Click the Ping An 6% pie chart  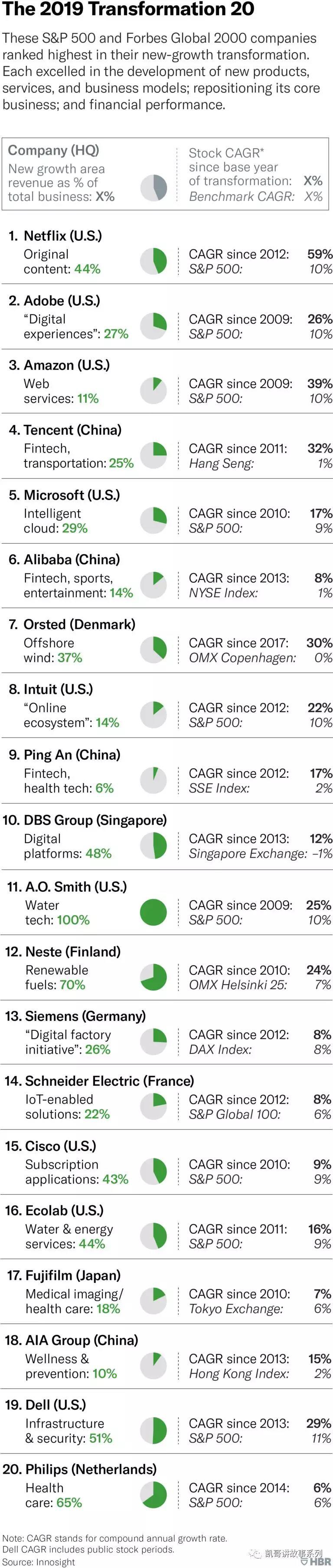click(x=153, y=781)
